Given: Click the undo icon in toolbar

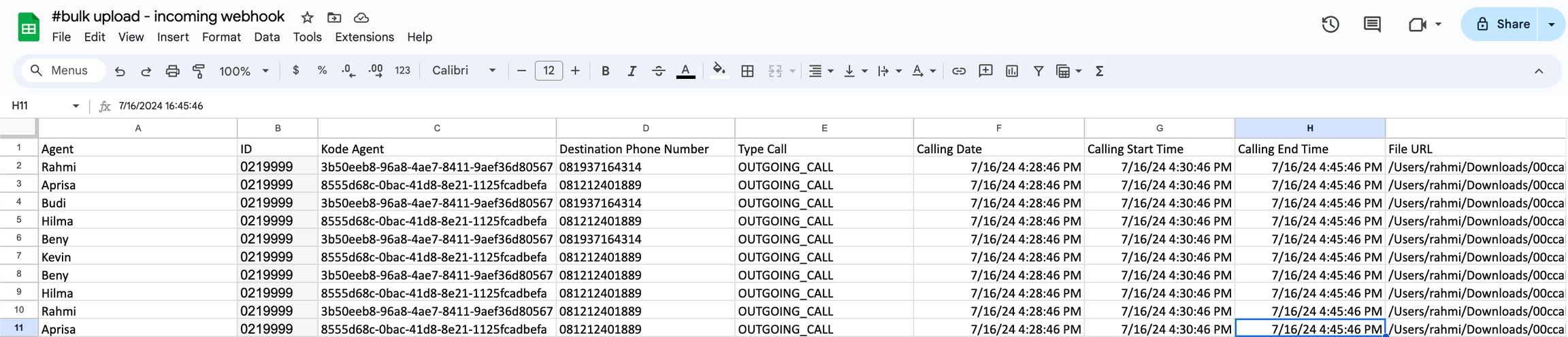Looking at the screenshot, I should pyautogui.click(x=120, y=71).
